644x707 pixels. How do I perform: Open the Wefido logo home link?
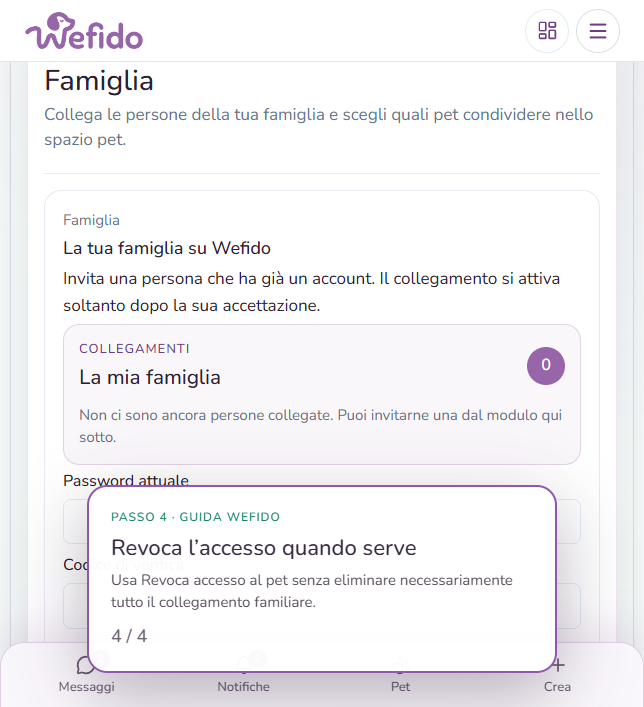click(84, 31)
